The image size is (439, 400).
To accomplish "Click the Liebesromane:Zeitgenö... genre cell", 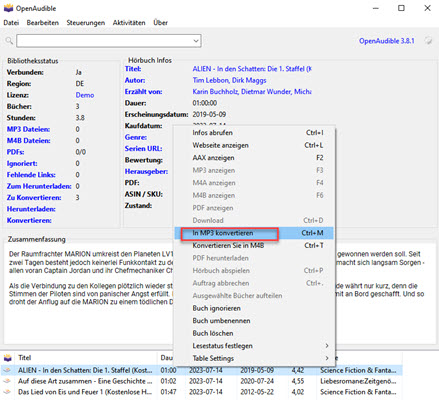I will pos(358,381).
